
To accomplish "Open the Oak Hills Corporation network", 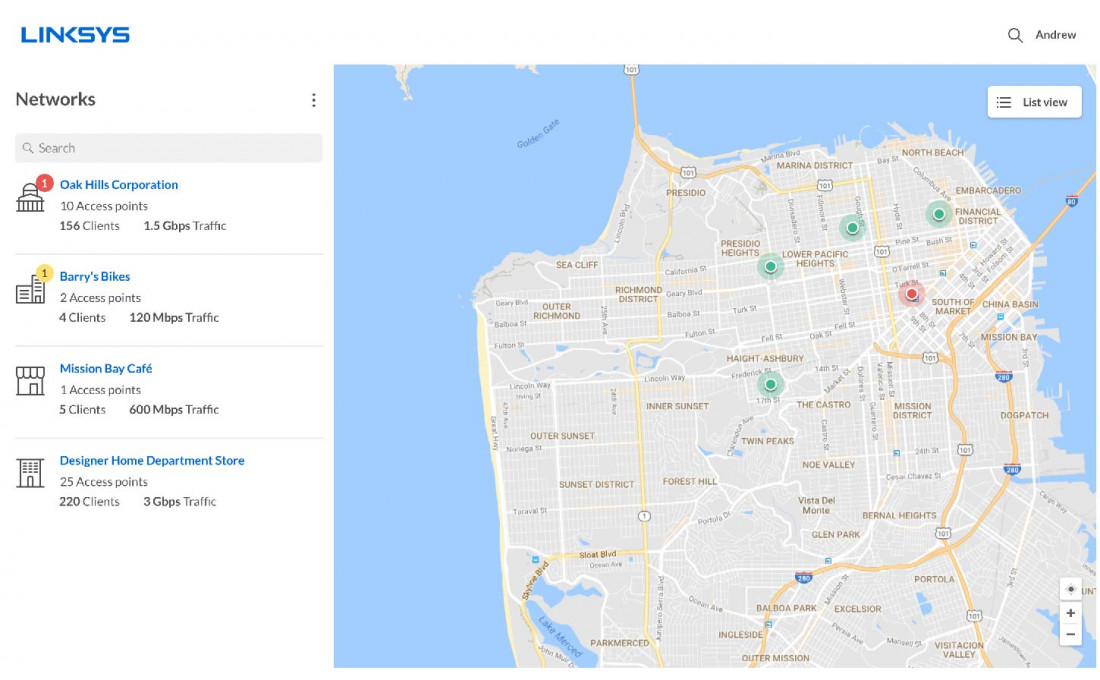I will (x=119, y=185).
